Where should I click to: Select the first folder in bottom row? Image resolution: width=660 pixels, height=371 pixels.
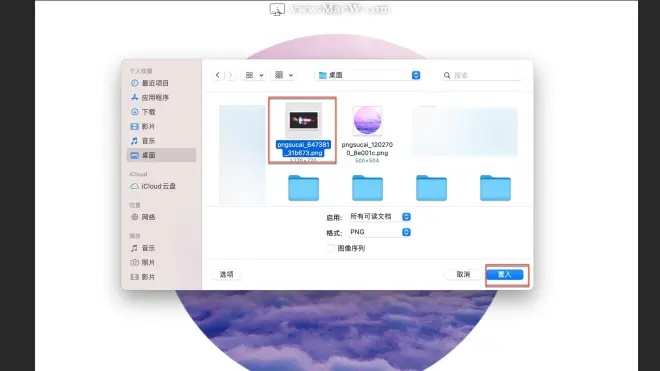303,188
